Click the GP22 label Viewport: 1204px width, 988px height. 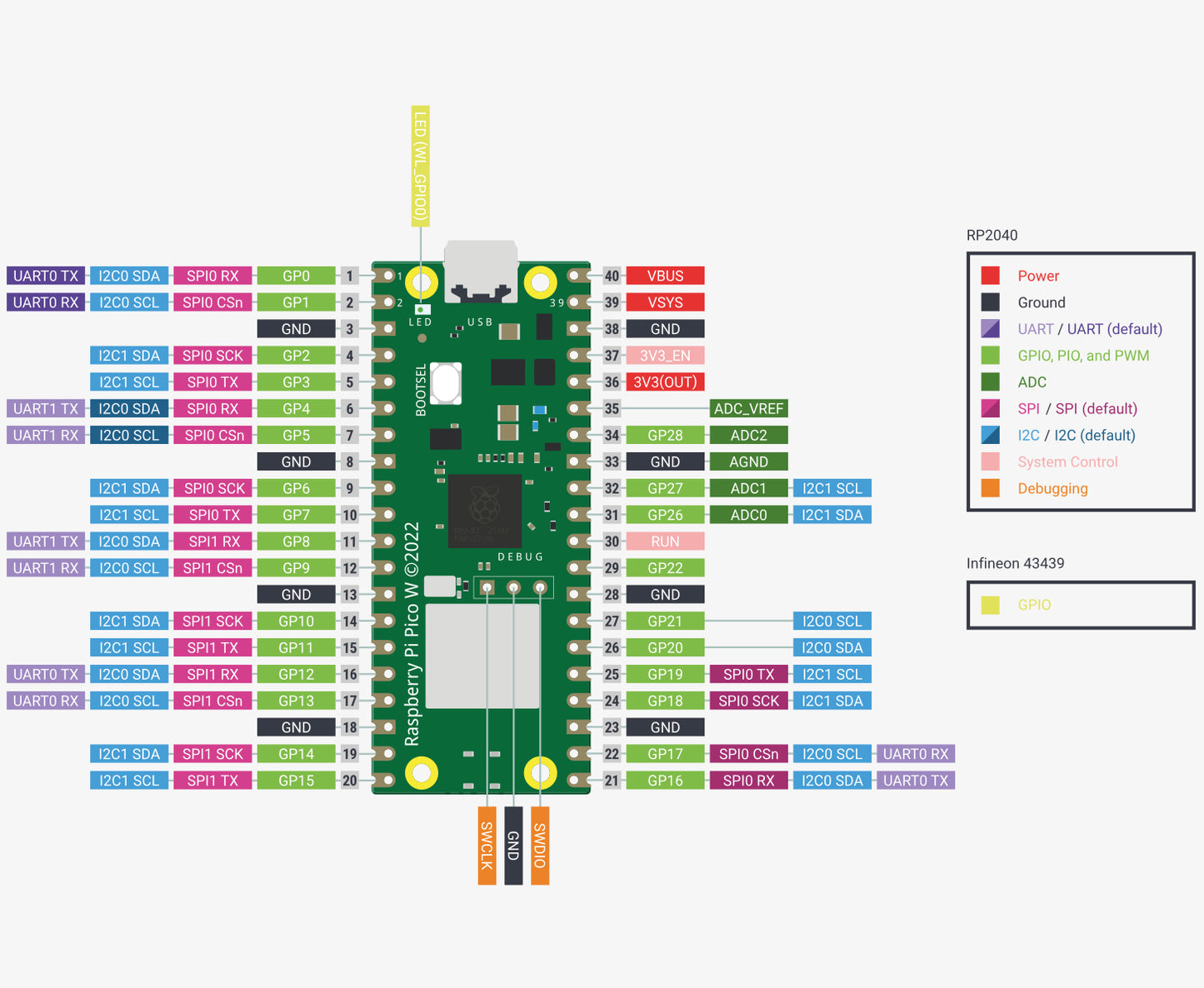[665, 568]
